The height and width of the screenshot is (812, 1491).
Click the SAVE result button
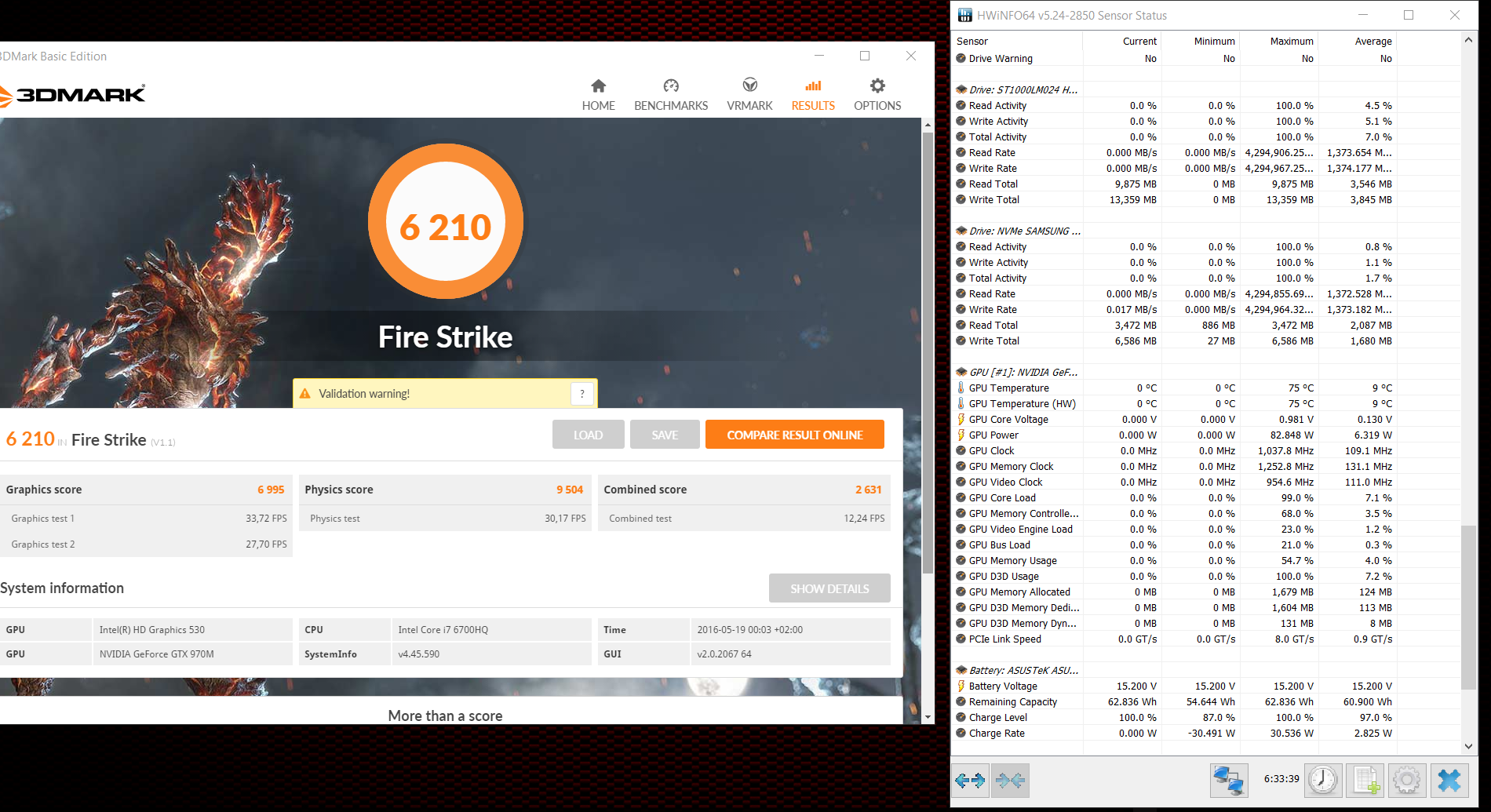pyautogui.click(x=665, y=435)
